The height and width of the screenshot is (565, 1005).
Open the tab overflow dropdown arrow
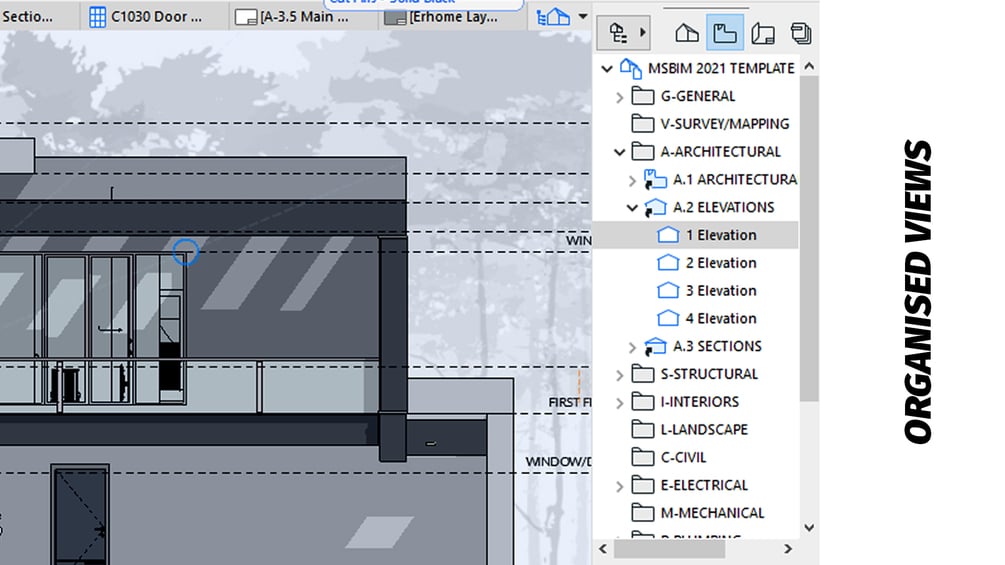click(x=583, y=17)
